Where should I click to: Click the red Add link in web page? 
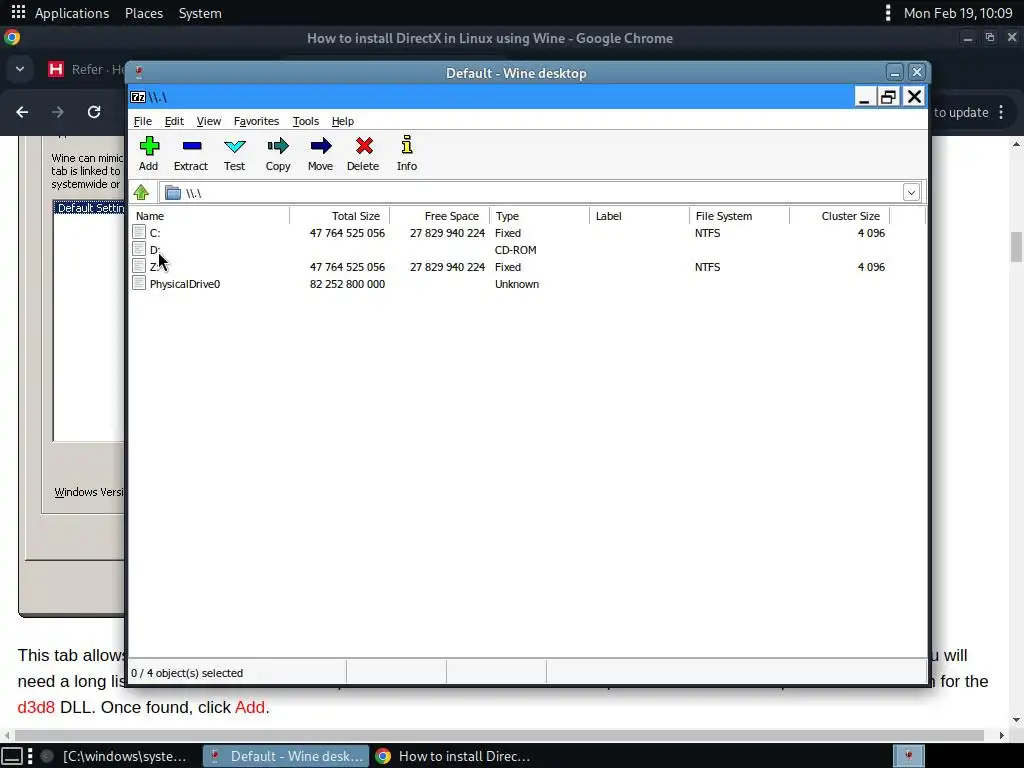(x=250, y=707)
